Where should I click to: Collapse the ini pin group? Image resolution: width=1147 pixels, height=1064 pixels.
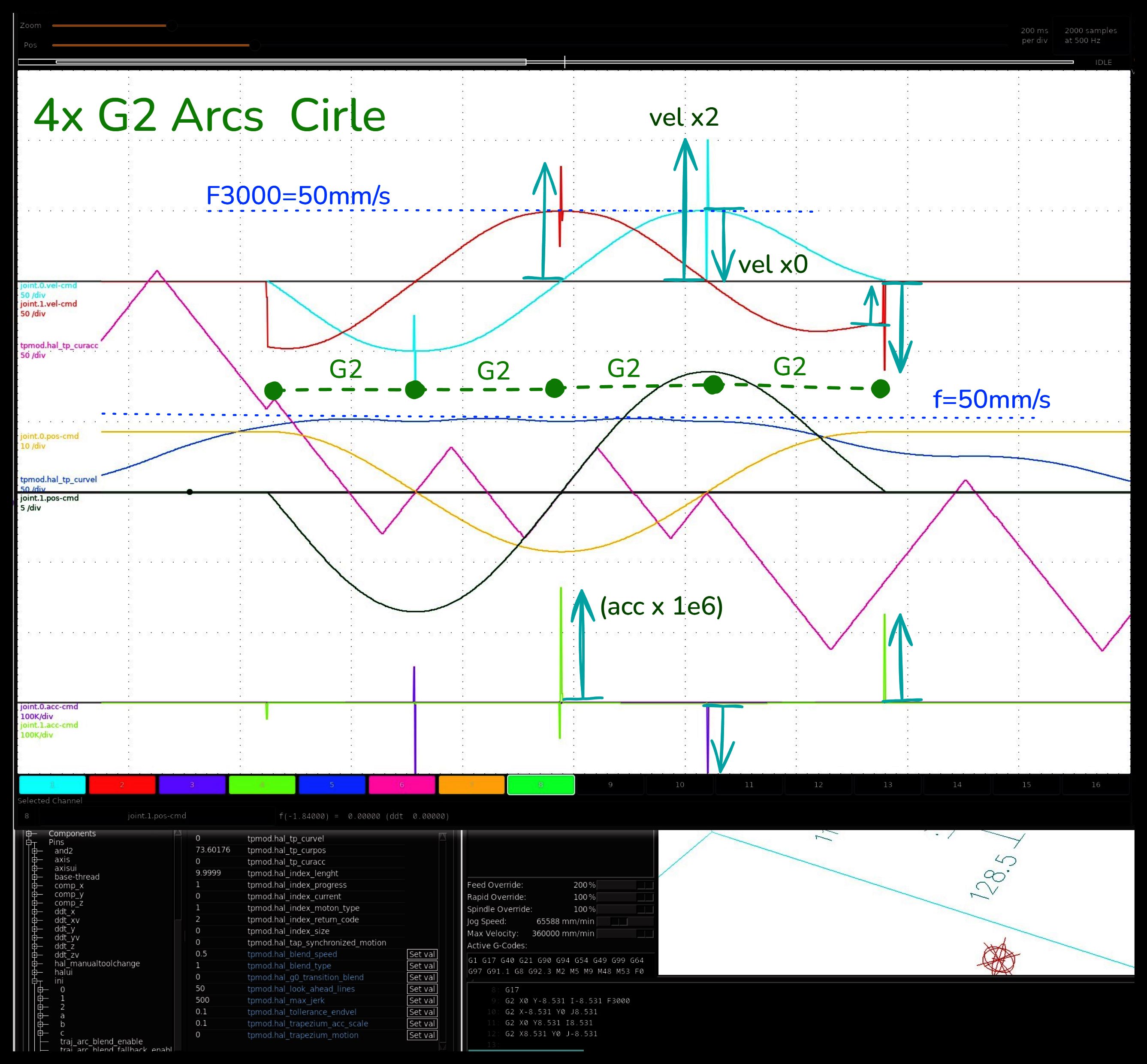coord(35,980)
